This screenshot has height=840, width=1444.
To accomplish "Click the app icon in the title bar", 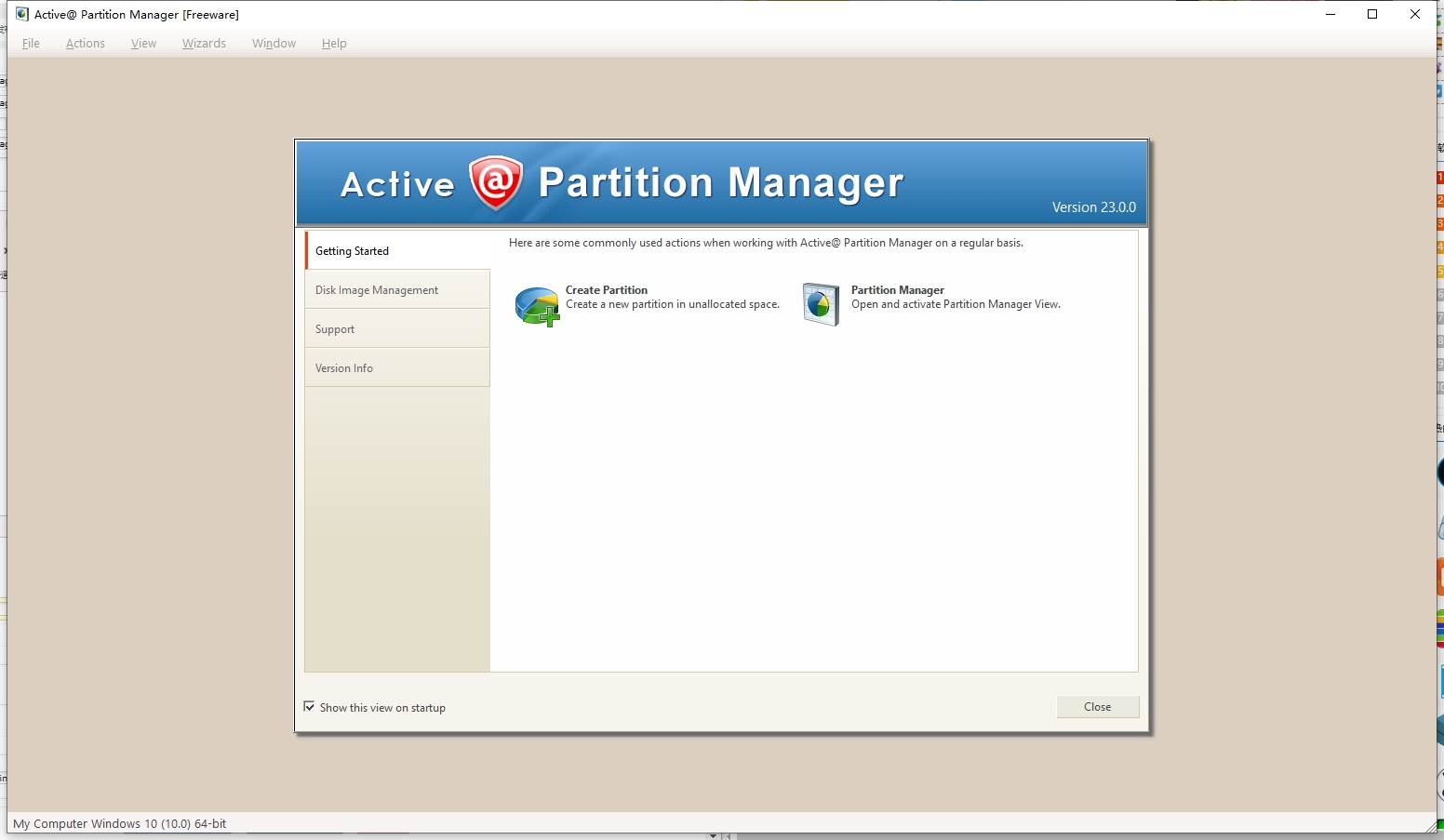I will (22, 14).
